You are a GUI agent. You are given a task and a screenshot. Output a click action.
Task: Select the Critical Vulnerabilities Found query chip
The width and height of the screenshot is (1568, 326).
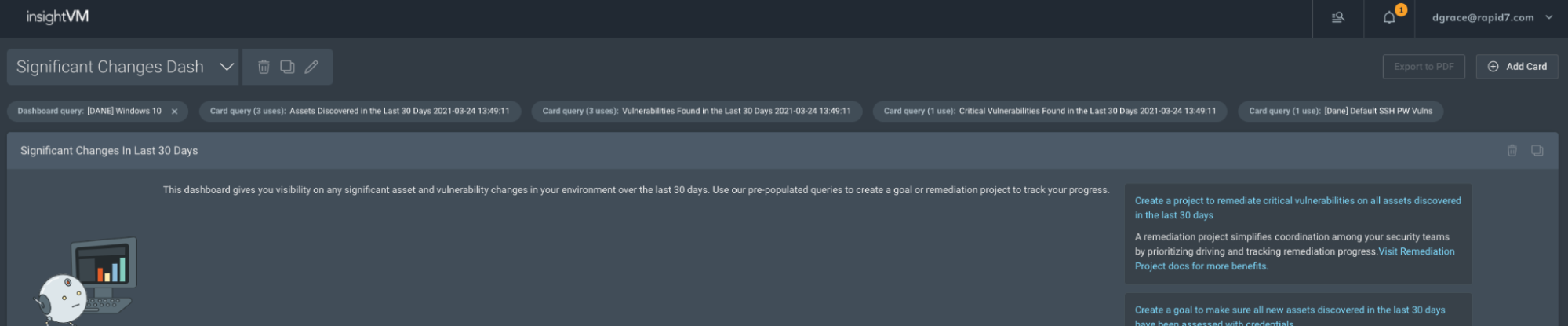1050,112
